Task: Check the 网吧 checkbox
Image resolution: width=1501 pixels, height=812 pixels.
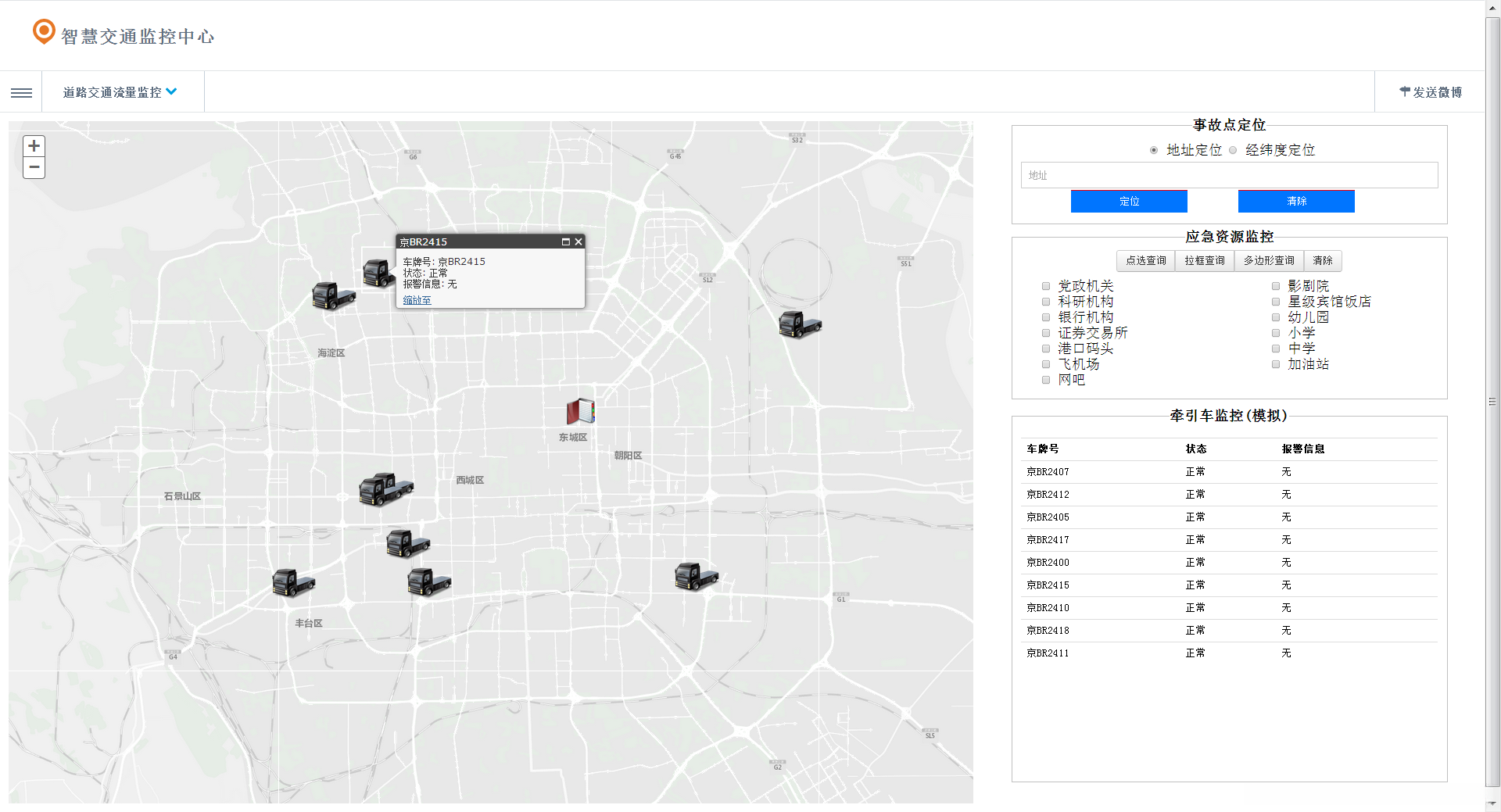Action: 1046,380
